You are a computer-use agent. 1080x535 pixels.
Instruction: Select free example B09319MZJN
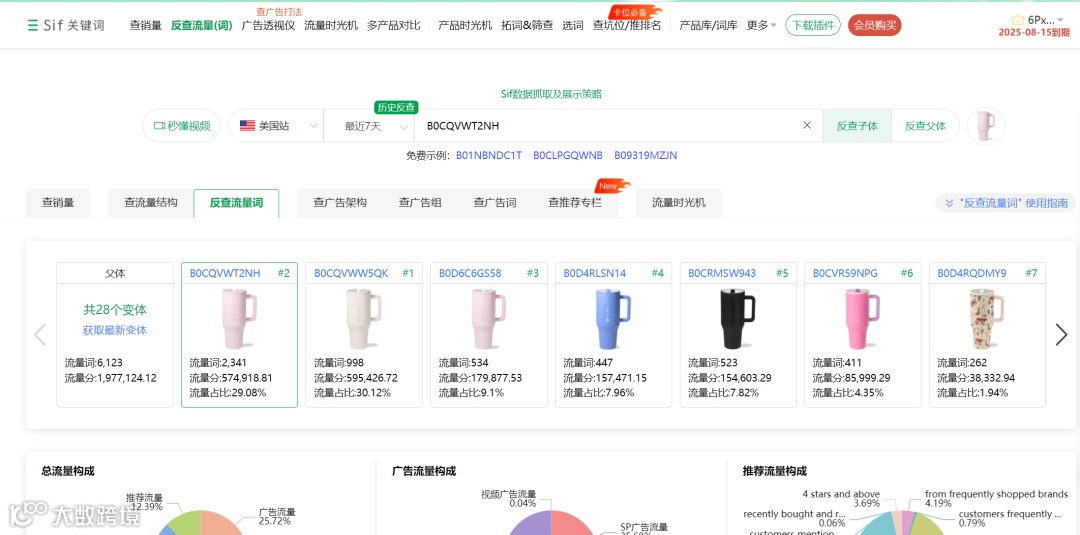[645, 156]
